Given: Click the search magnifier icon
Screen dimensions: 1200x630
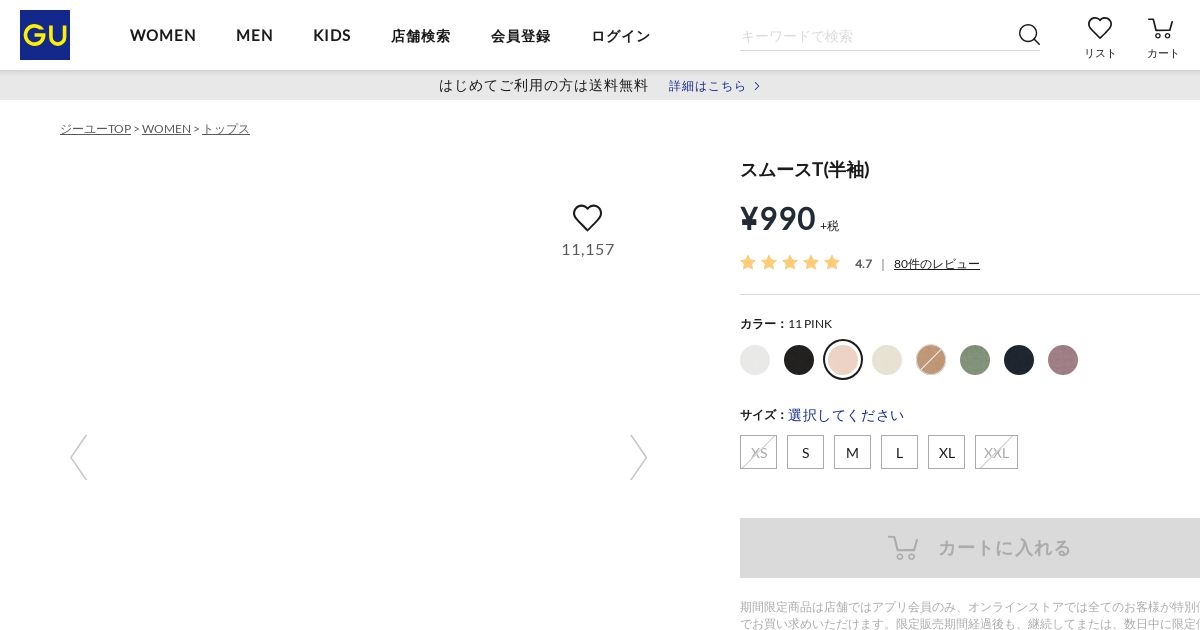Looking at the screenshot, I should point(1029,35).
